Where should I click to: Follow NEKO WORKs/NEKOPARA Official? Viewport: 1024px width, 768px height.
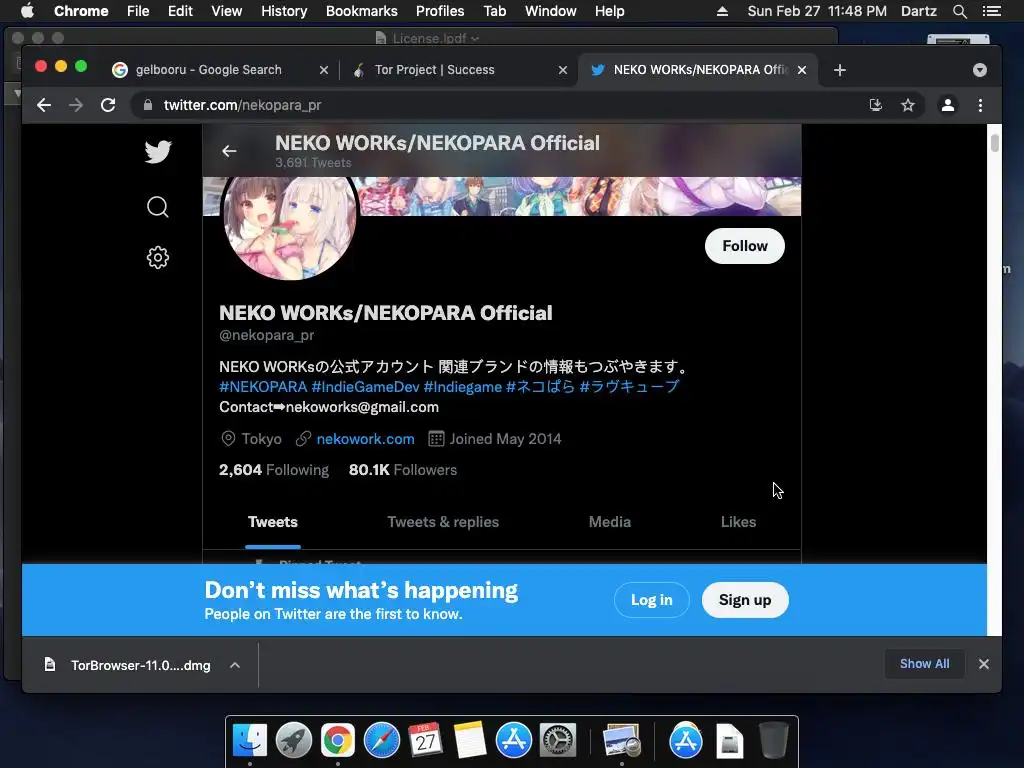coord(744,246)
